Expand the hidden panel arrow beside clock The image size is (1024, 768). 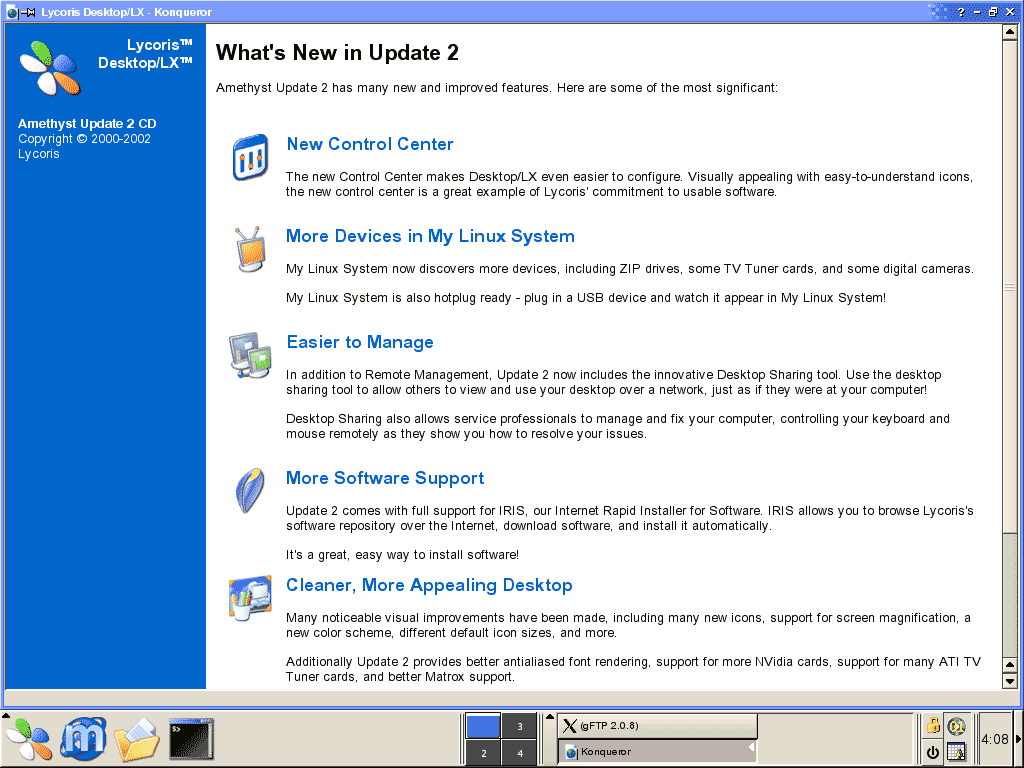point(1018,739)
